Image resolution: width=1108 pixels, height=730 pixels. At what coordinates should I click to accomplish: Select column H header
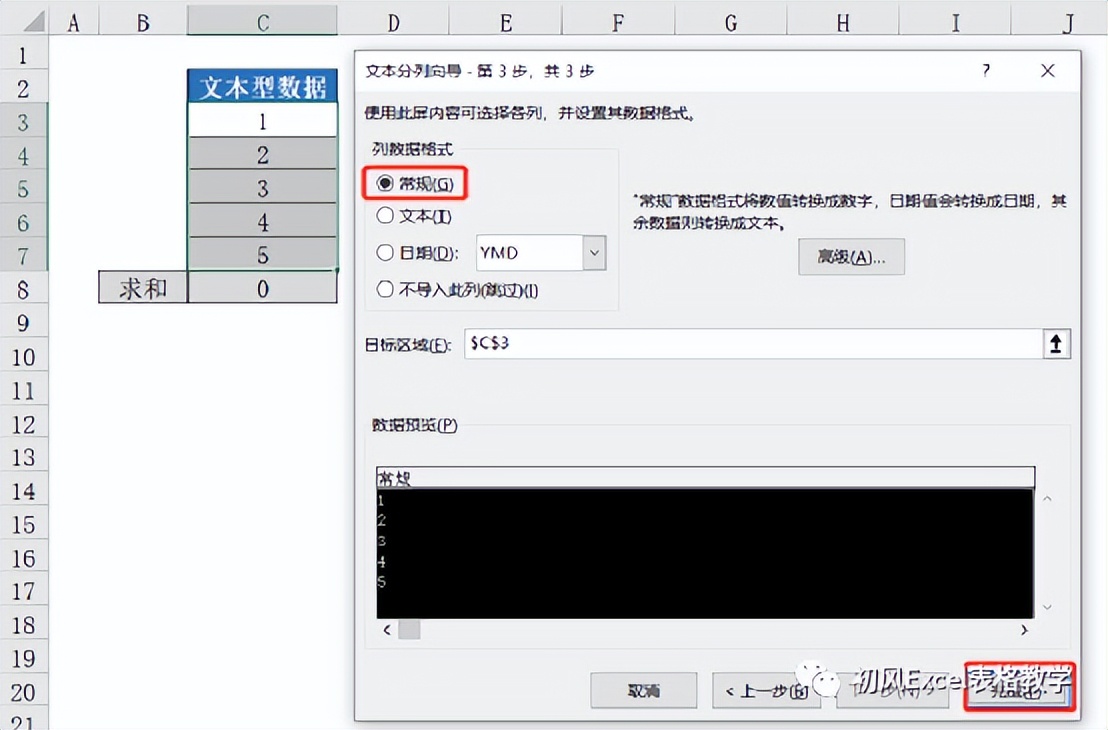843,23
